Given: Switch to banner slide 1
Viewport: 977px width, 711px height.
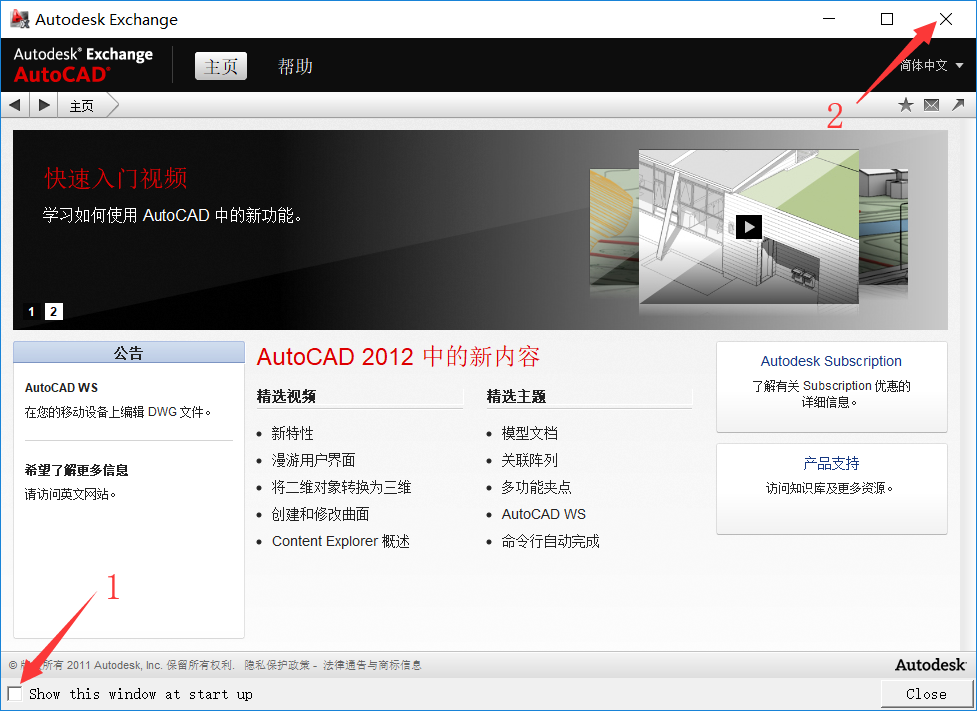Looking at the screenshot, I should [31, 312].
